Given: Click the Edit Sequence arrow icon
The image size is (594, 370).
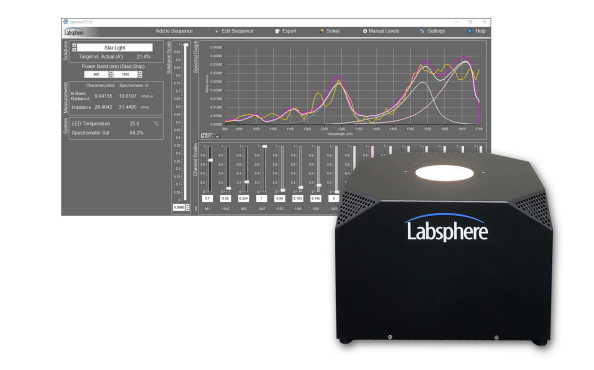Looking at the screenshot, I should (217, 31).
